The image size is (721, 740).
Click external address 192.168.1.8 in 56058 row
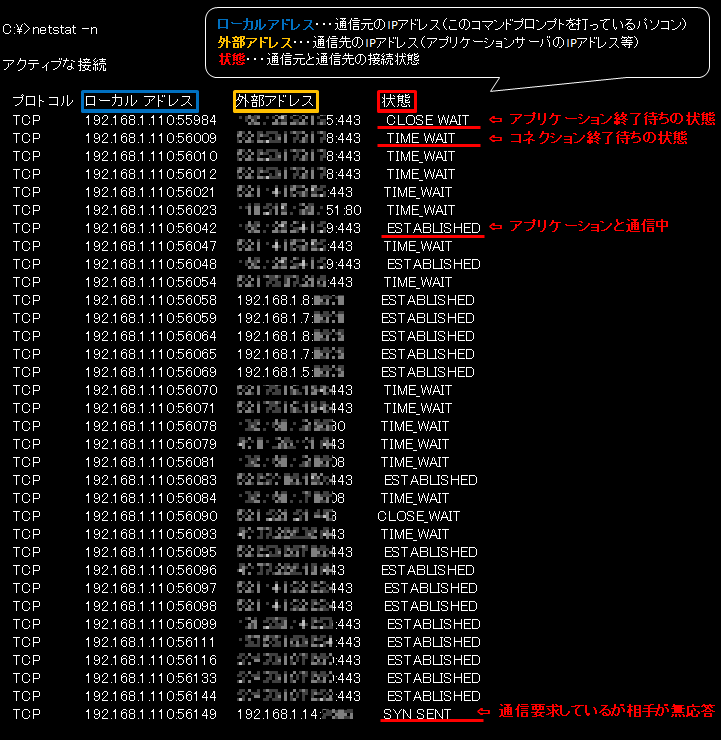290,301
